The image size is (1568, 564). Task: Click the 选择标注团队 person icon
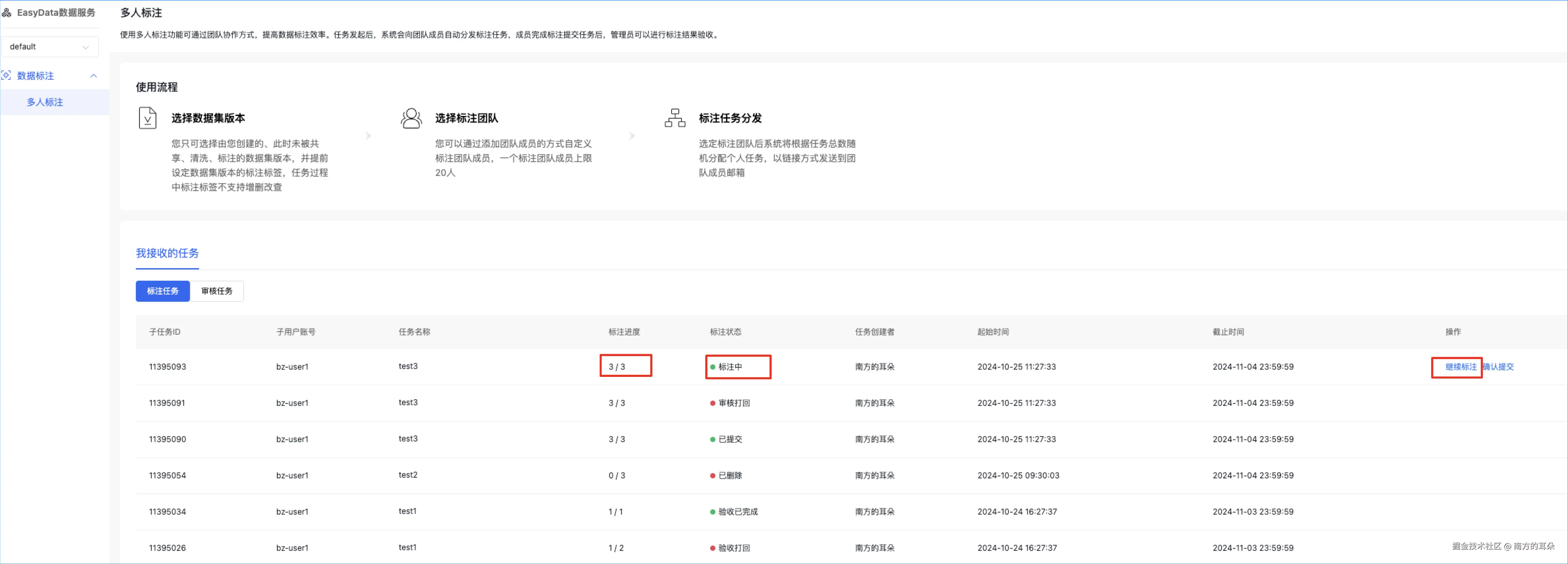click(411, 118)
